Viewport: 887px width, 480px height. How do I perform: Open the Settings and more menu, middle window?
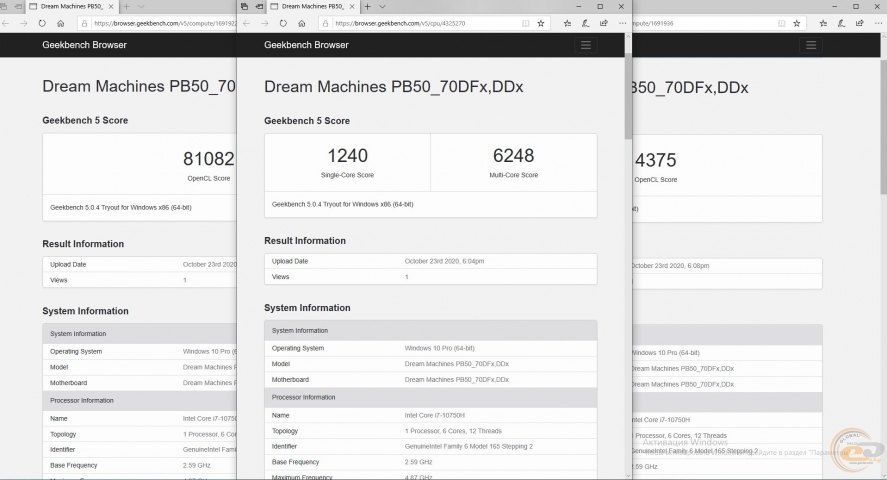pos(622,23)
